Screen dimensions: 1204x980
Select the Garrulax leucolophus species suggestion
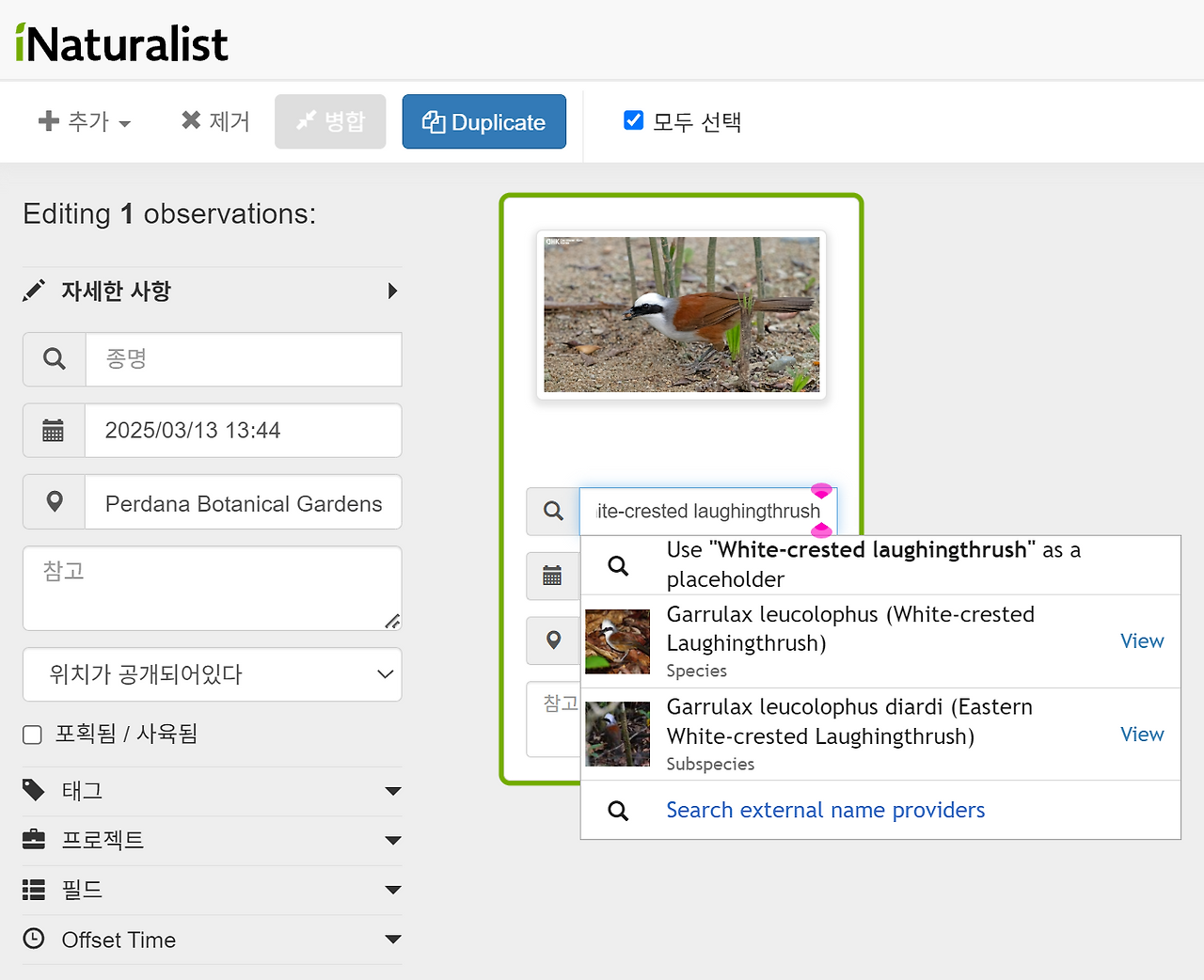click(849, 640)
